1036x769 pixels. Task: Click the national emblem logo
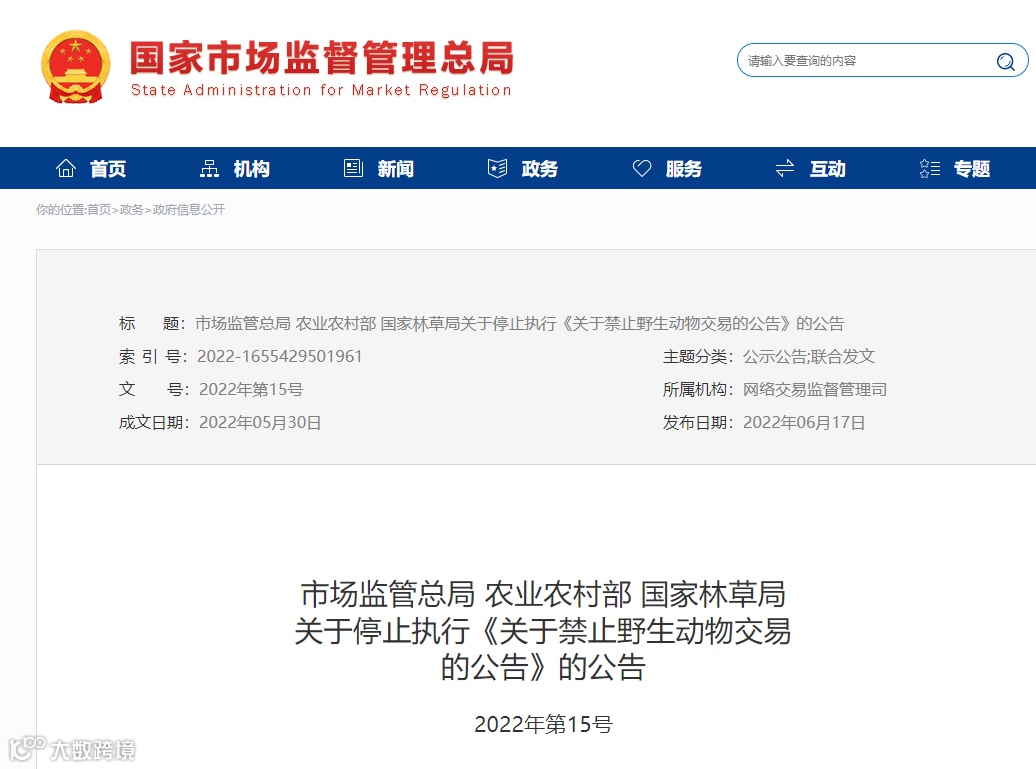(x=75, y=67)
